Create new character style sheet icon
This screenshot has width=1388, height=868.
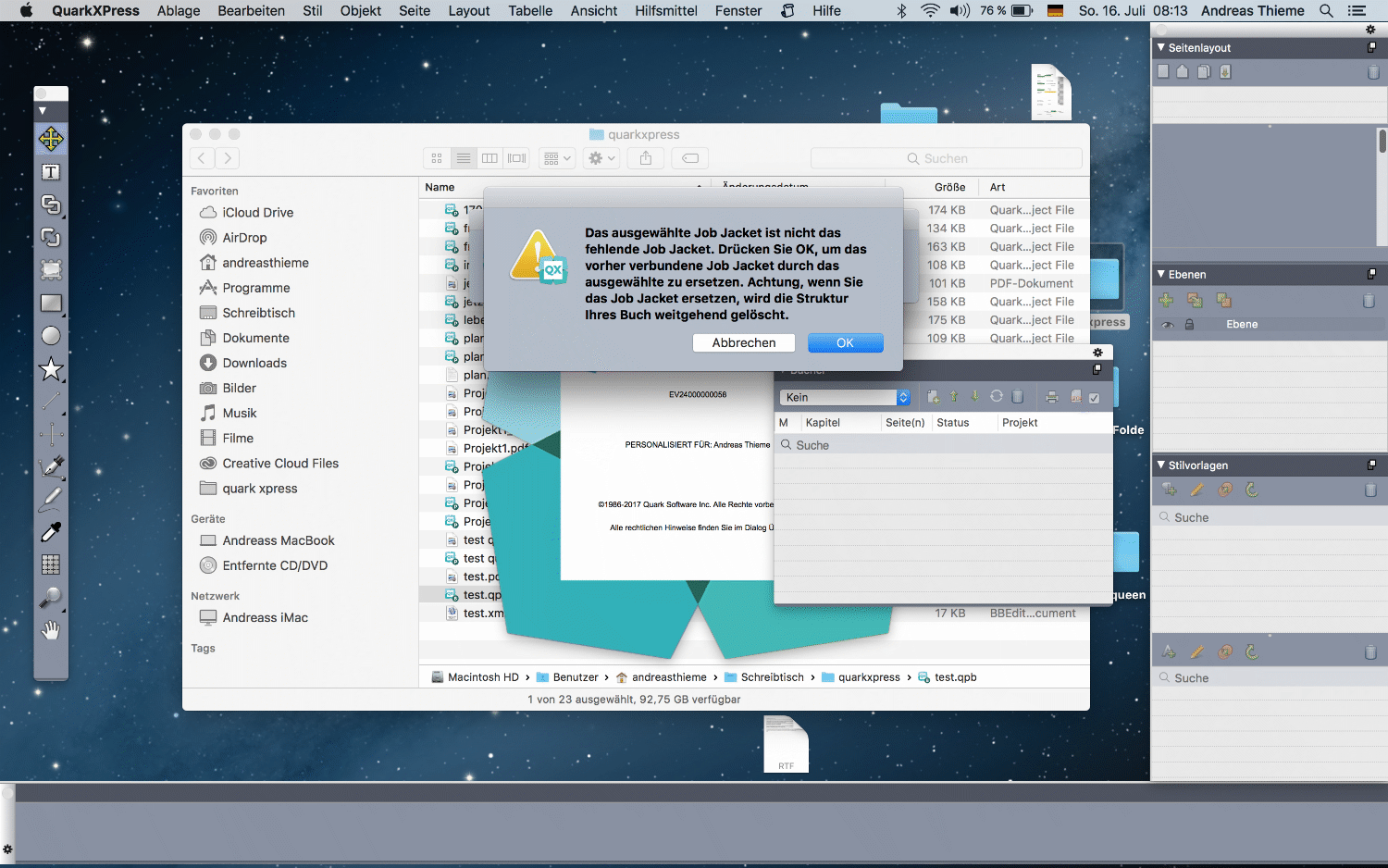point(1169,651)
